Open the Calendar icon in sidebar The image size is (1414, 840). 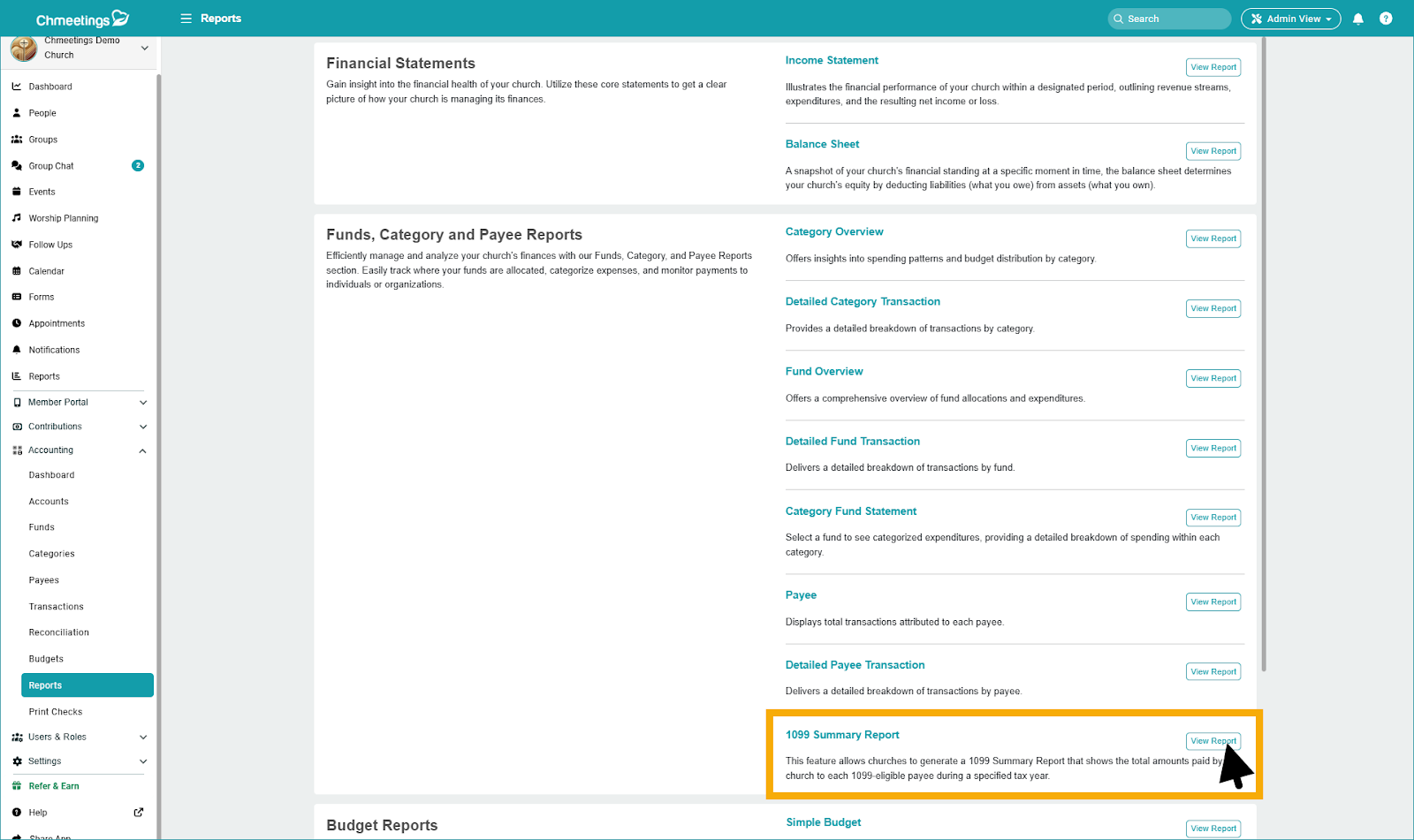coord(17,271)
